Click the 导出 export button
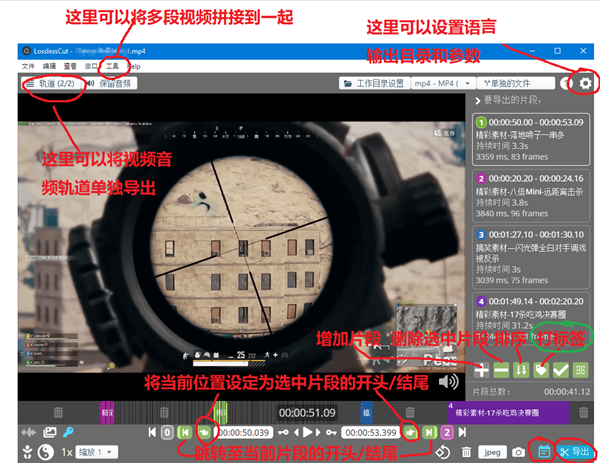Image resolution: width=600 pixels, height=463 pixels. (x=573, y=451)
